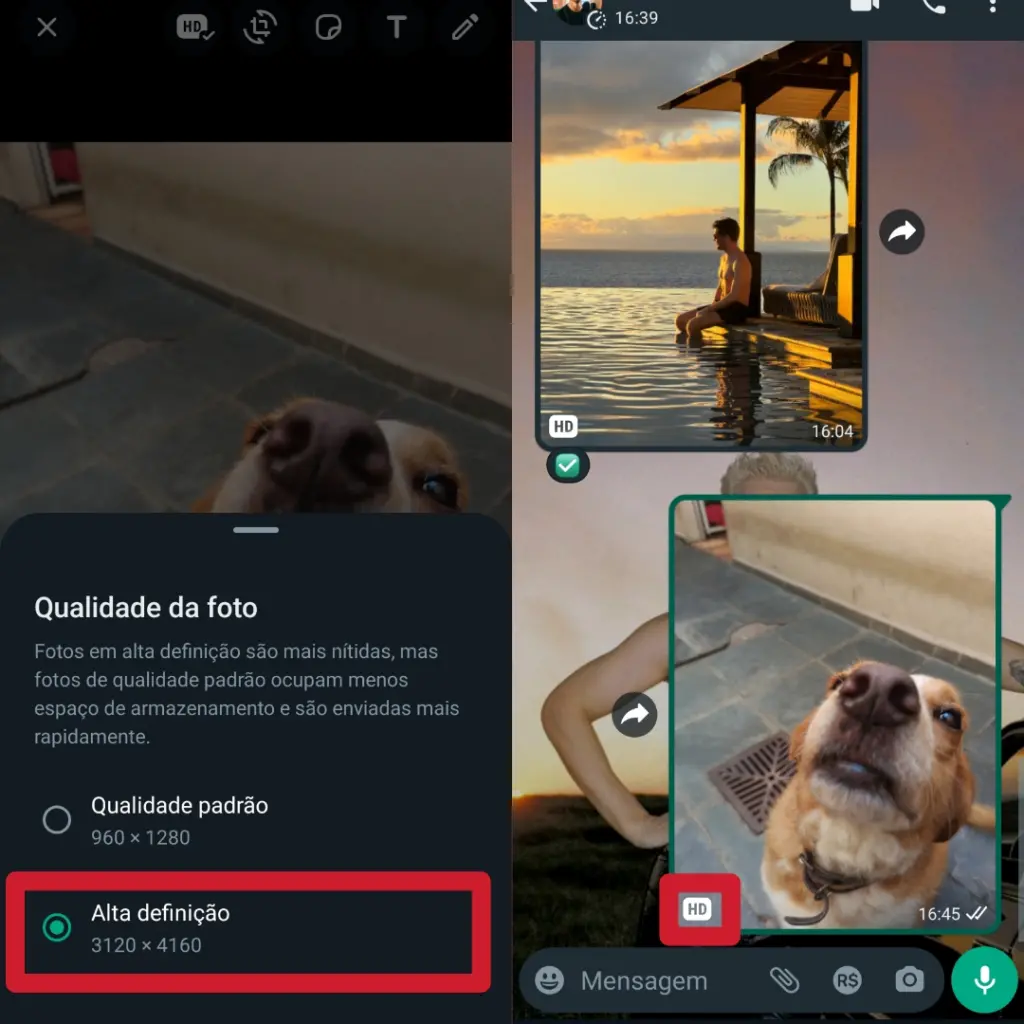
Task: Tap the Mensagem text input field
Action: coord(645,981)
